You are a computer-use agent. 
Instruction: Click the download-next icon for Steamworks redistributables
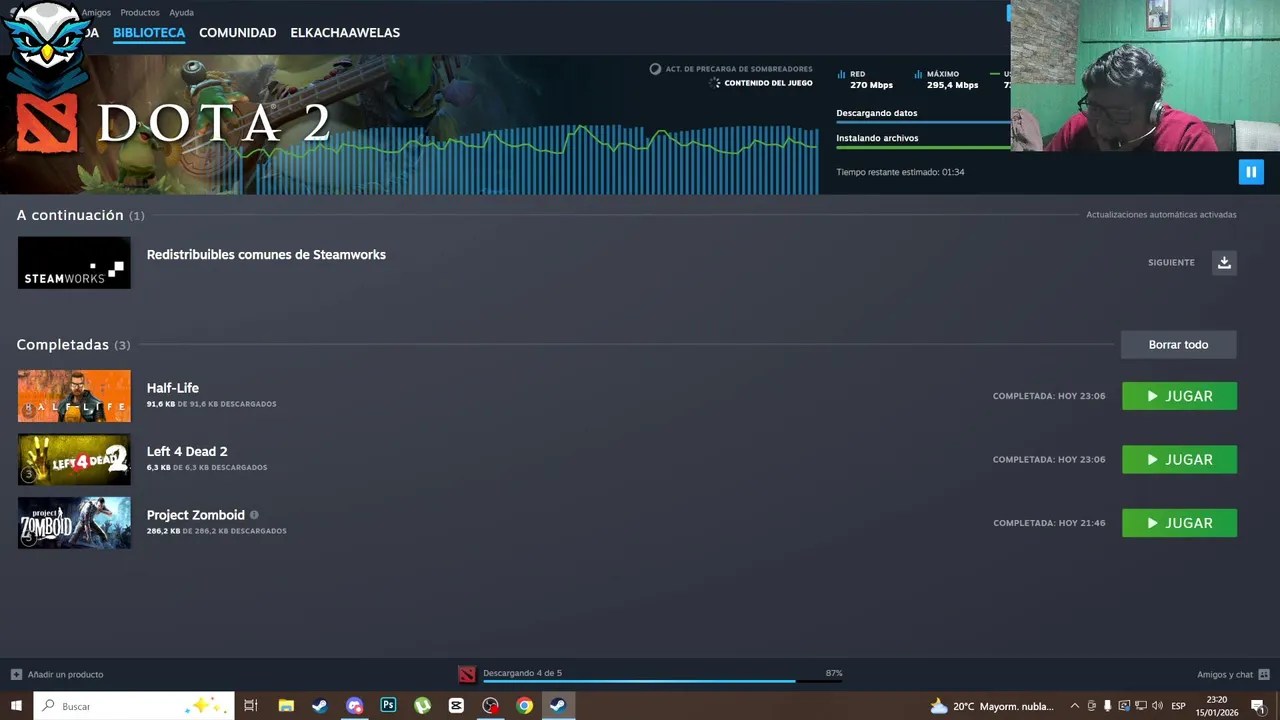click(1224, 262)
